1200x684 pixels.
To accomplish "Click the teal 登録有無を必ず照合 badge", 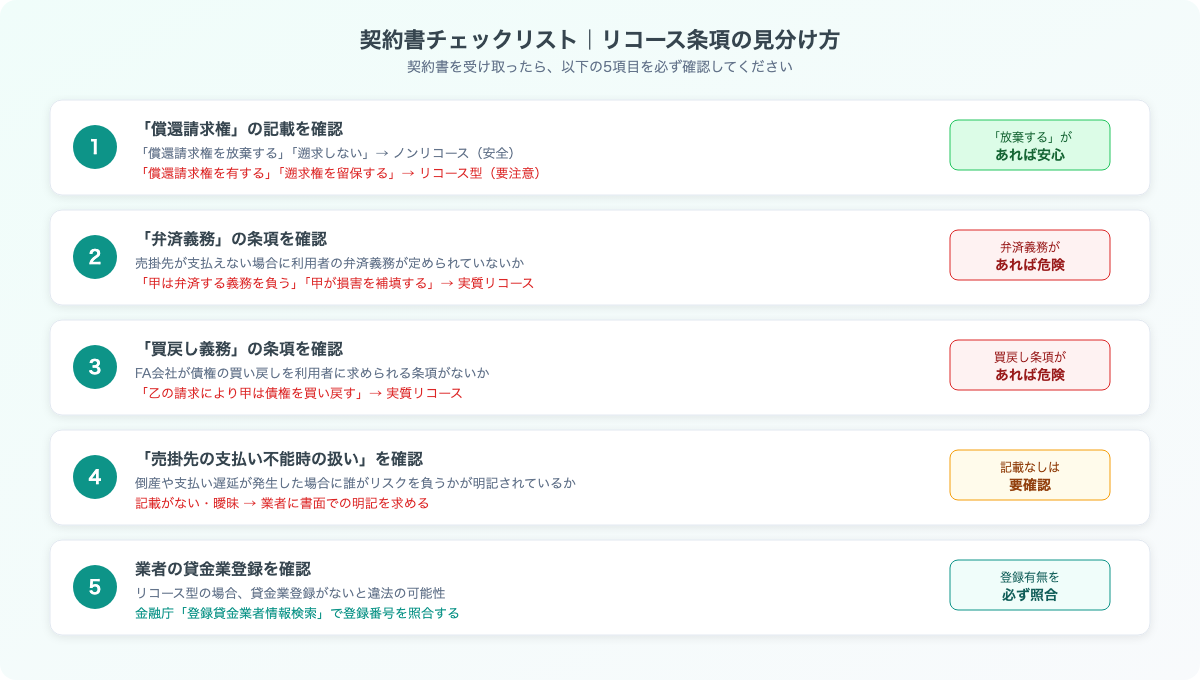I will 1029,586.
